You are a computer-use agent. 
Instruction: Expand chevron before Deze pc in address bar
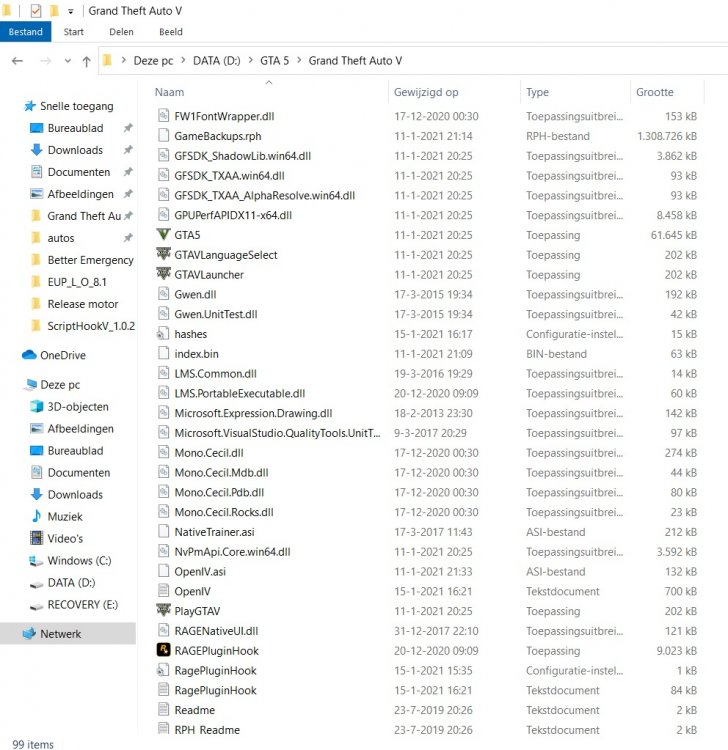click(124, 61)
